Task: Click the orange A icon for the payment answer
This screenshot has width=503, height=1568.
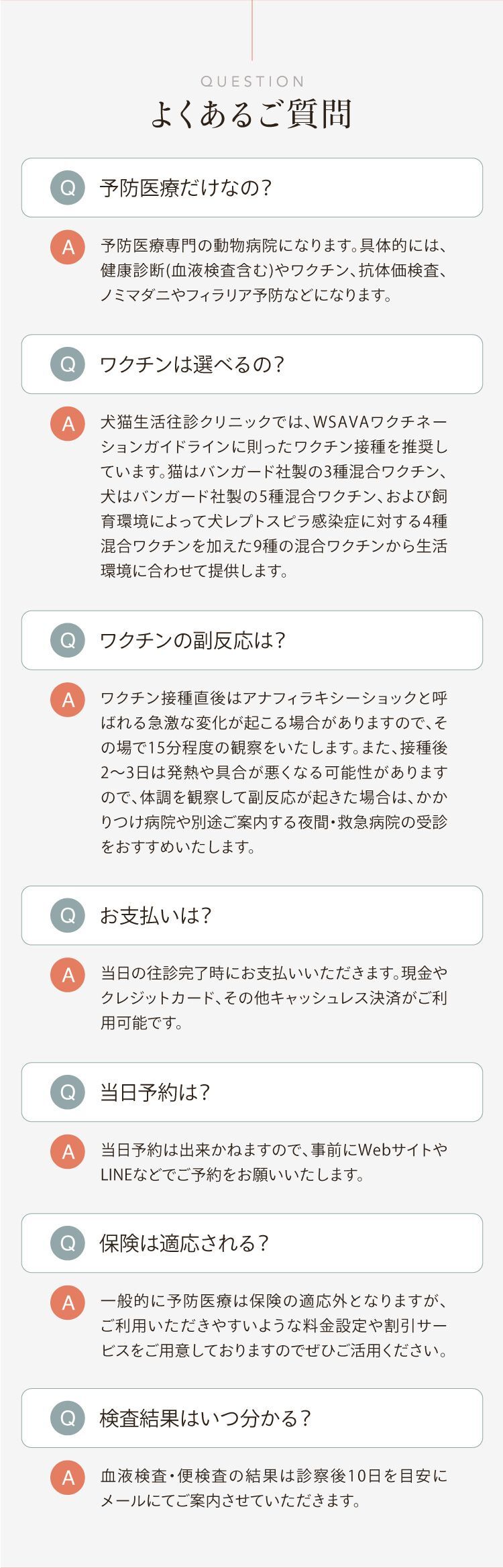Action: click(x=68, y=974)
